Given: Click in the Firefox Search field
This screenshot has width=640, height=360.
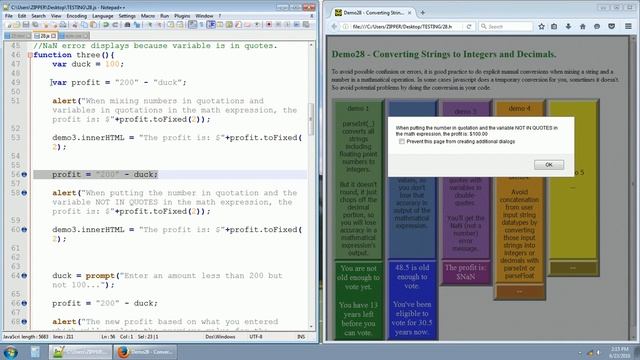Looking at the screenshot, I should click(x=506, y=27).
